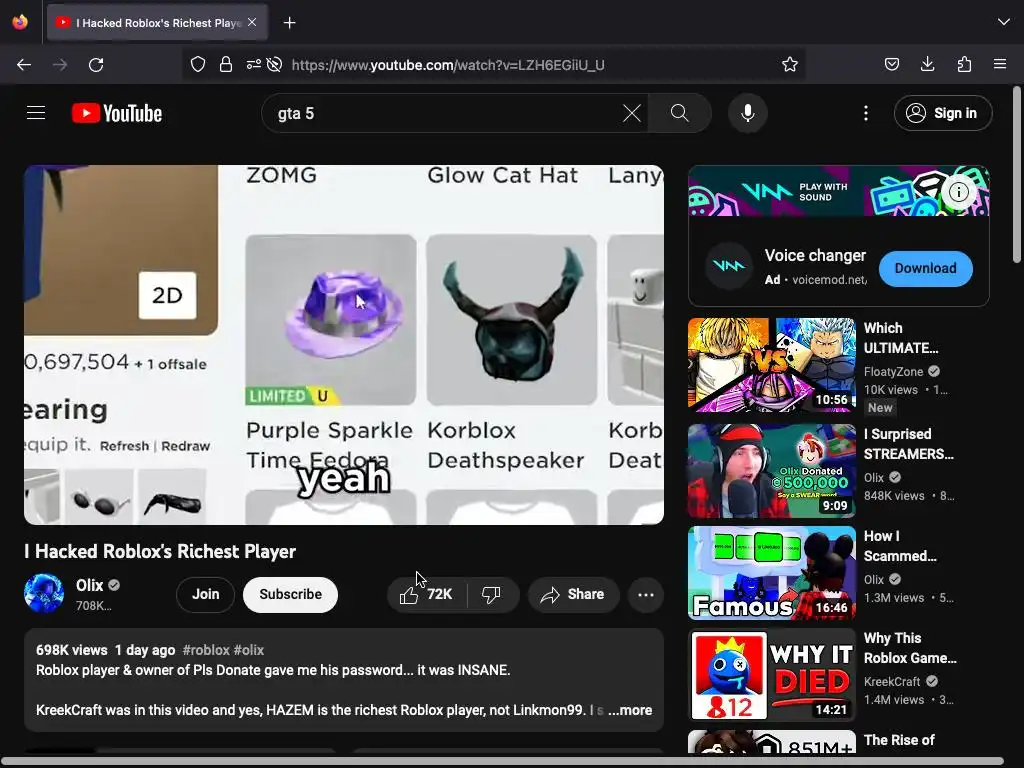
Task: Click the Join membership button
Action: (206, 594)
